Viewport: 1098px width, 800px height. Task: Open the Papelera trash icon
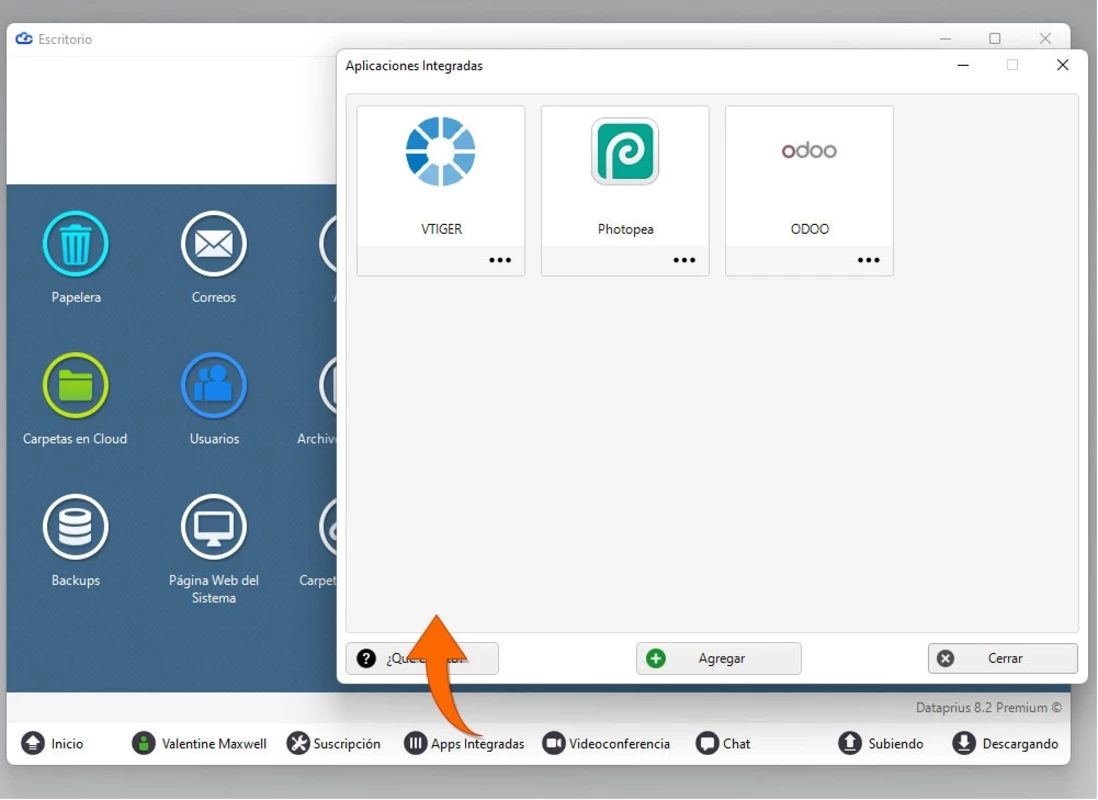(76, 244)
